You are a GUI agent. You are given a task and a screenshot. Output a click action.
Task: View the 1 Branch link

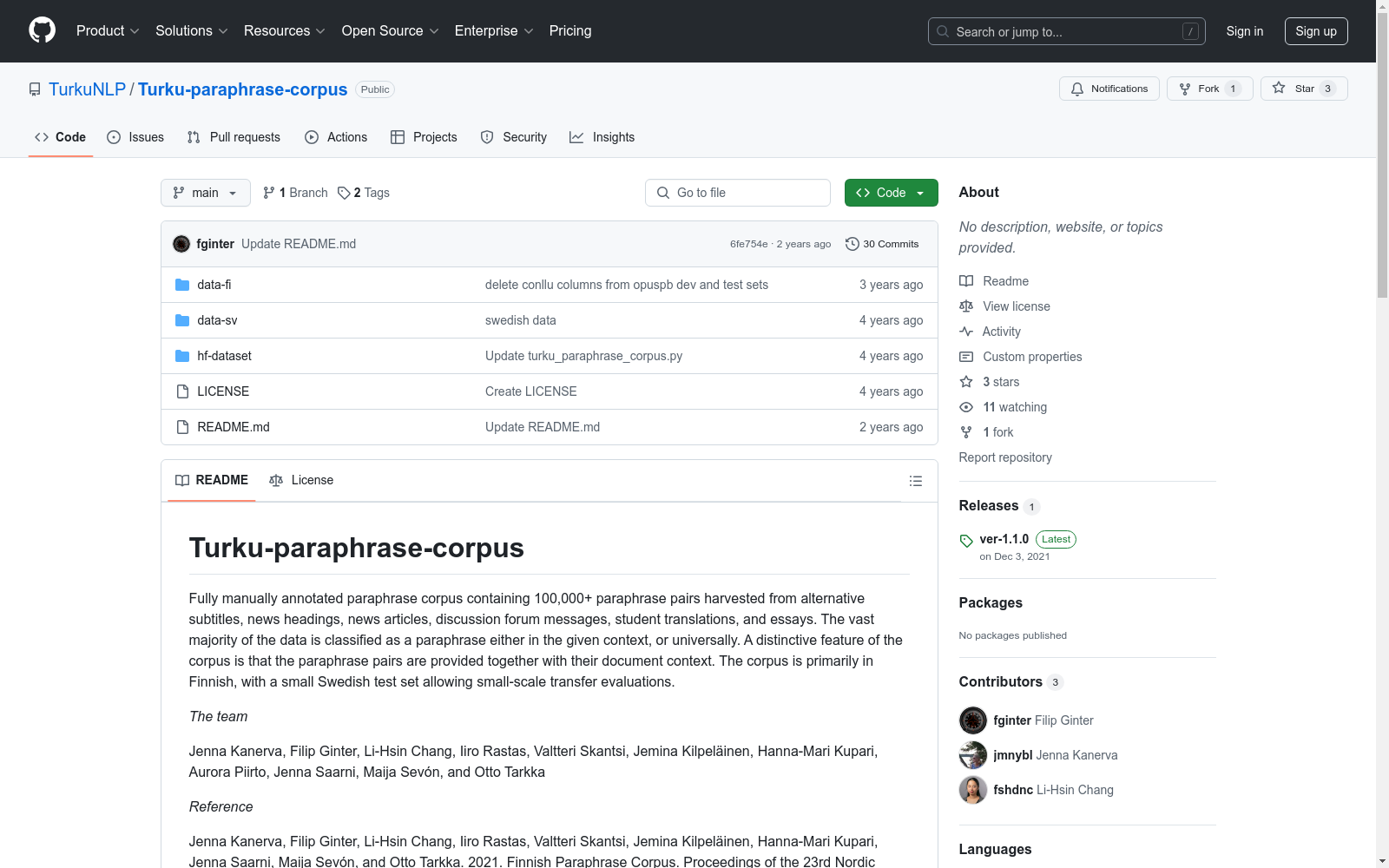click(295, 193)
